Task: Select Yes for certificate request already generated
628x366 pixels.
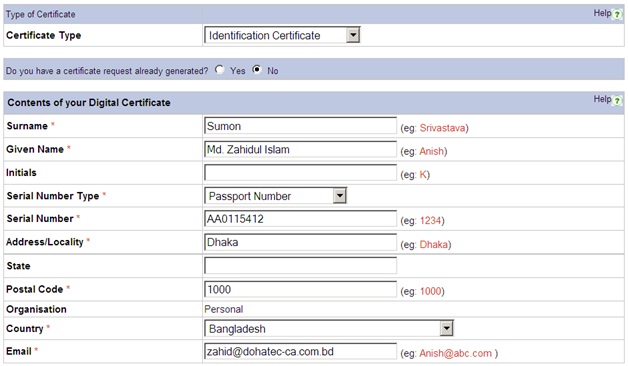Action: click(219, 70)
